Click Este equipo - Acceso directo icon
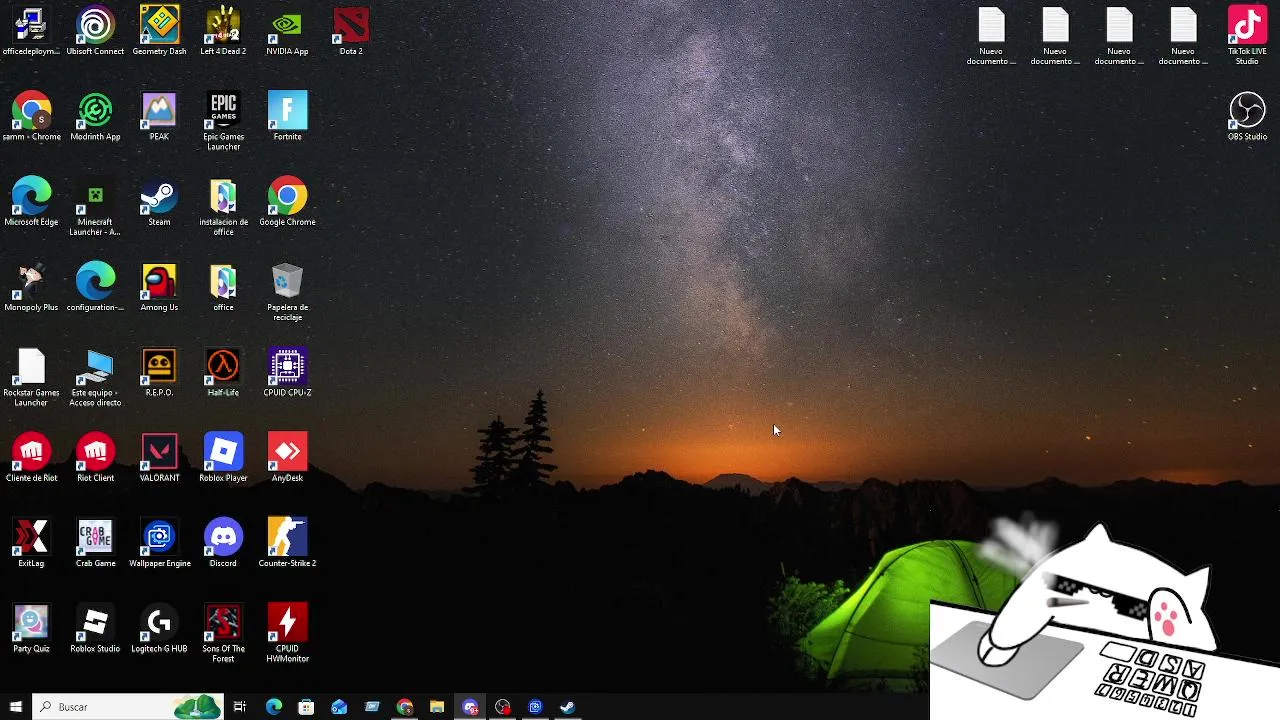The image size is (1280, 720). point(95,378)
